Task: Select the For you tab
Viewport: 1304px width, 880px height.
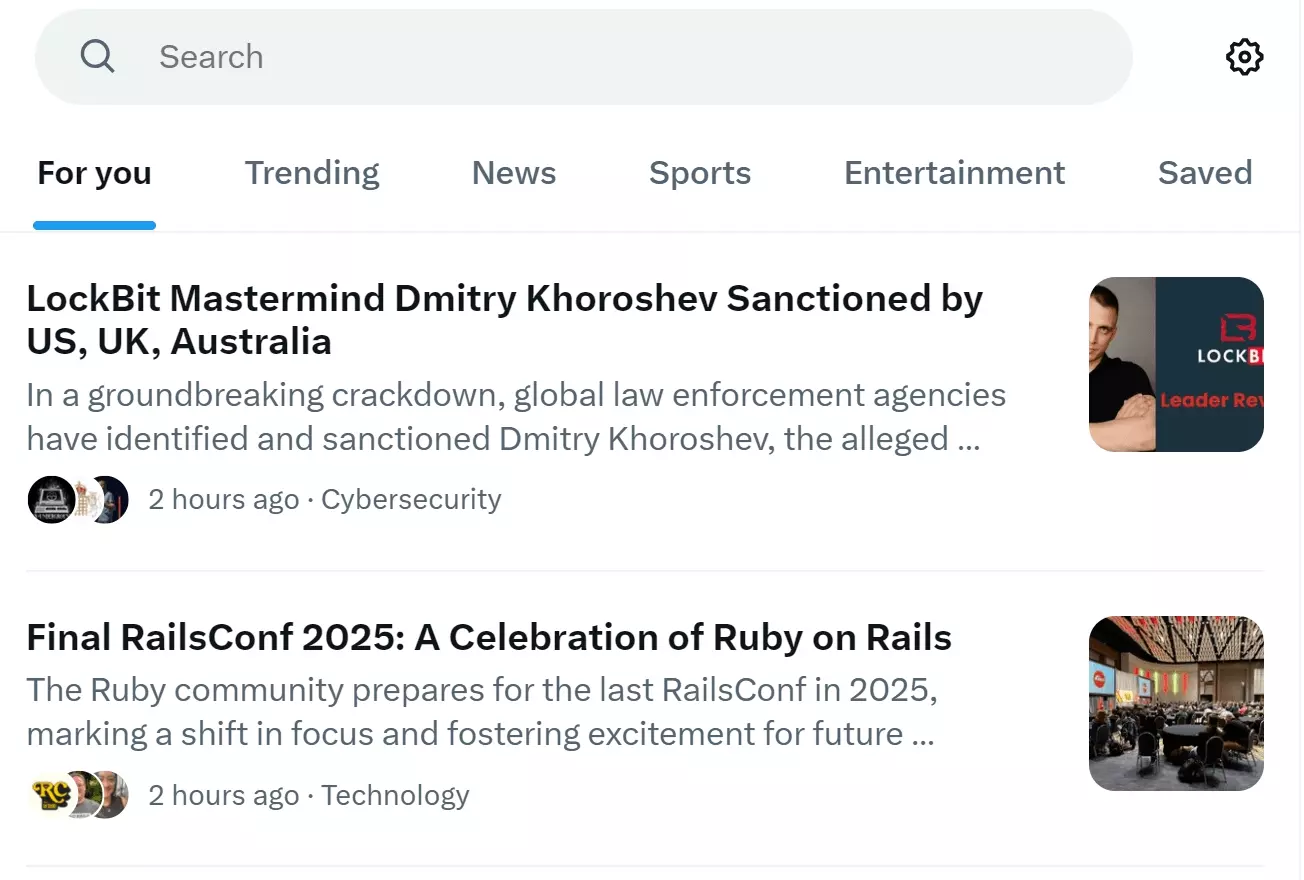Action: [93, 172]
